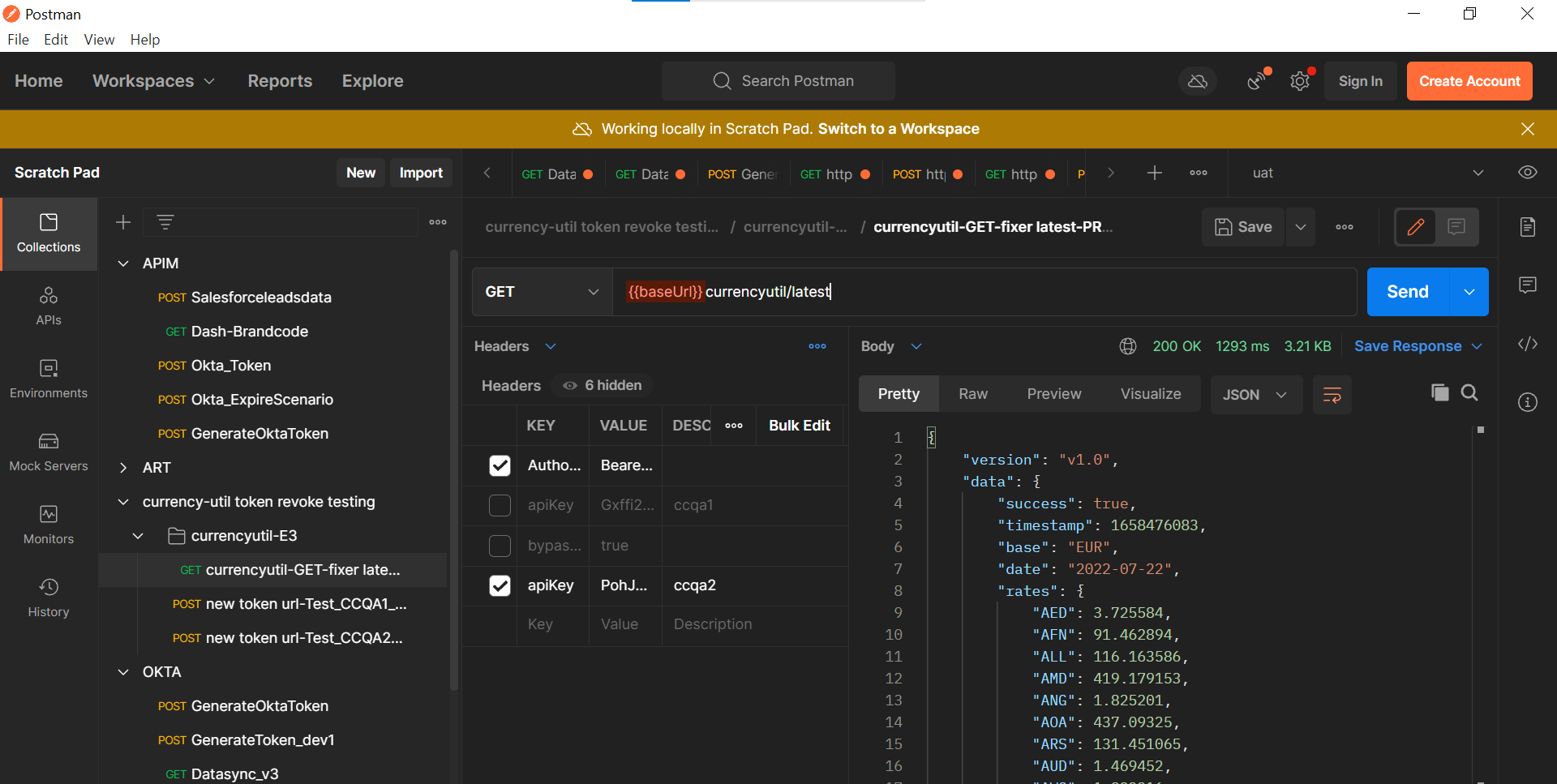Open the comments pane in right sidebar

[1528, 285]
